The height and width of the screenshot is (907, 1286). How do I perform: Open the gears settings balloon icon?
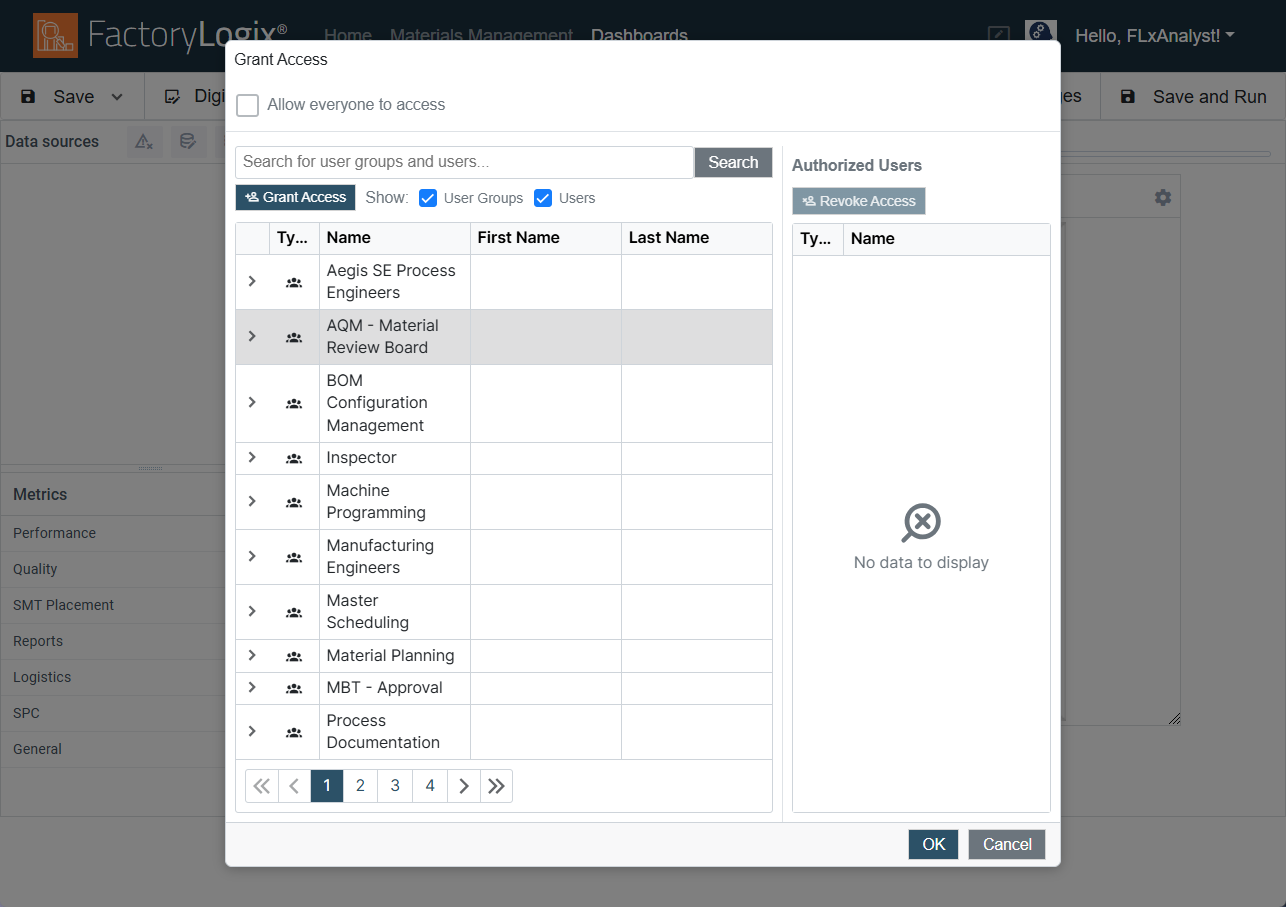pos(1041,31)
